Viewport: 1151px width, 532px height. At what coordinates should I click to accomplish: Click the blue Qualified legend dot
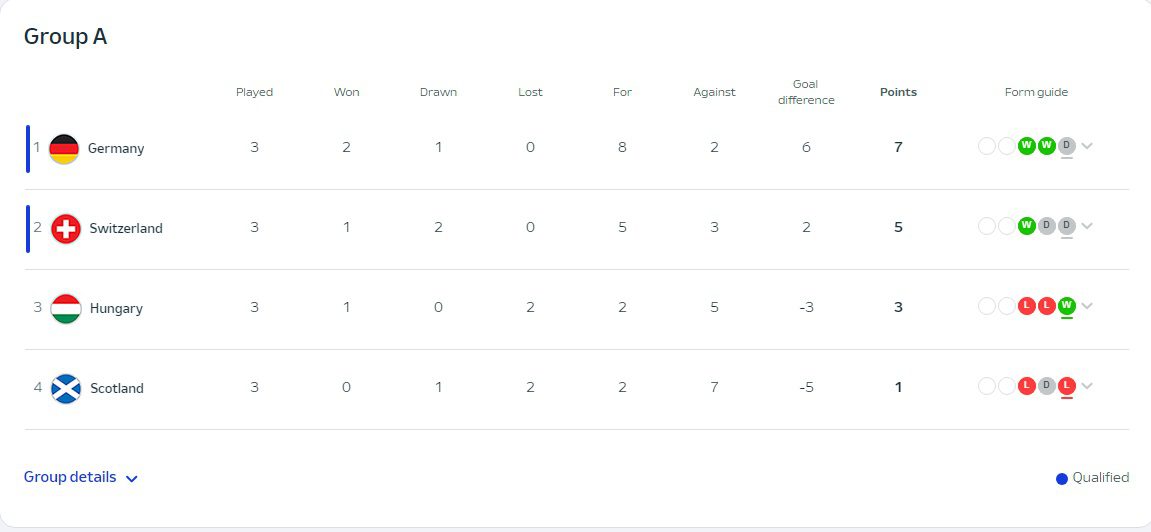point(1062,479)
